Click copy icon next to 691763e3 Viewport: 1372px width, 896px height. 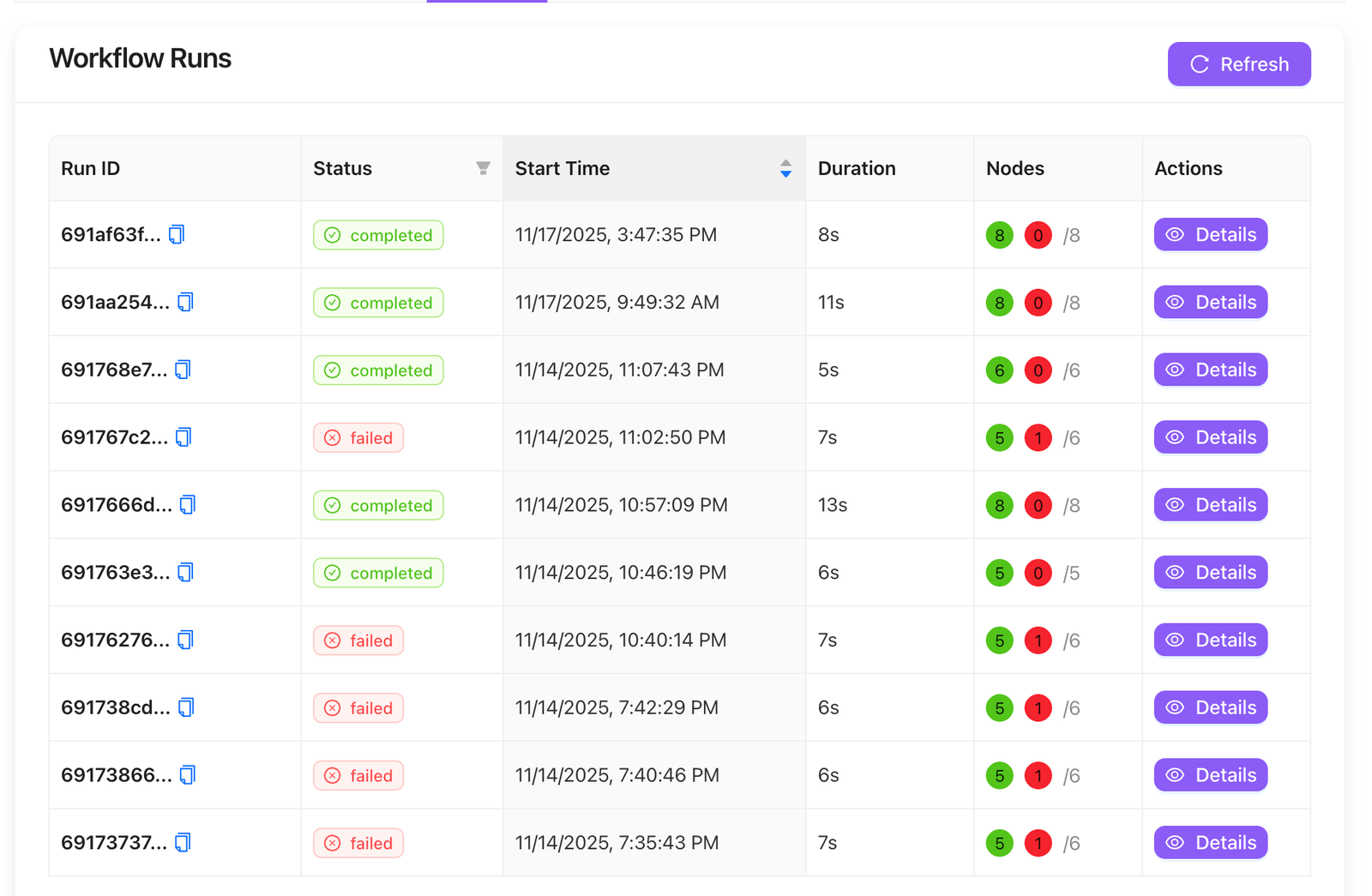coord(185,573)
